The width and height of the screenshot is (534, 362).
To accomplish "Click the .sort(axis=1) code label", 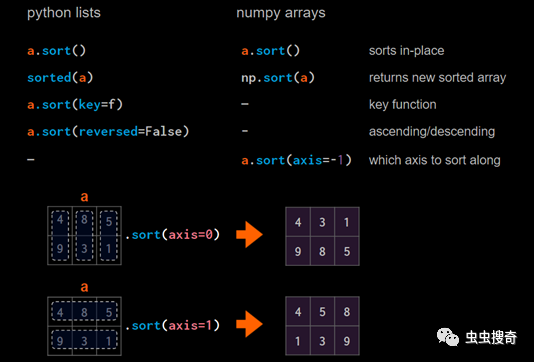I will coord(172,326).
